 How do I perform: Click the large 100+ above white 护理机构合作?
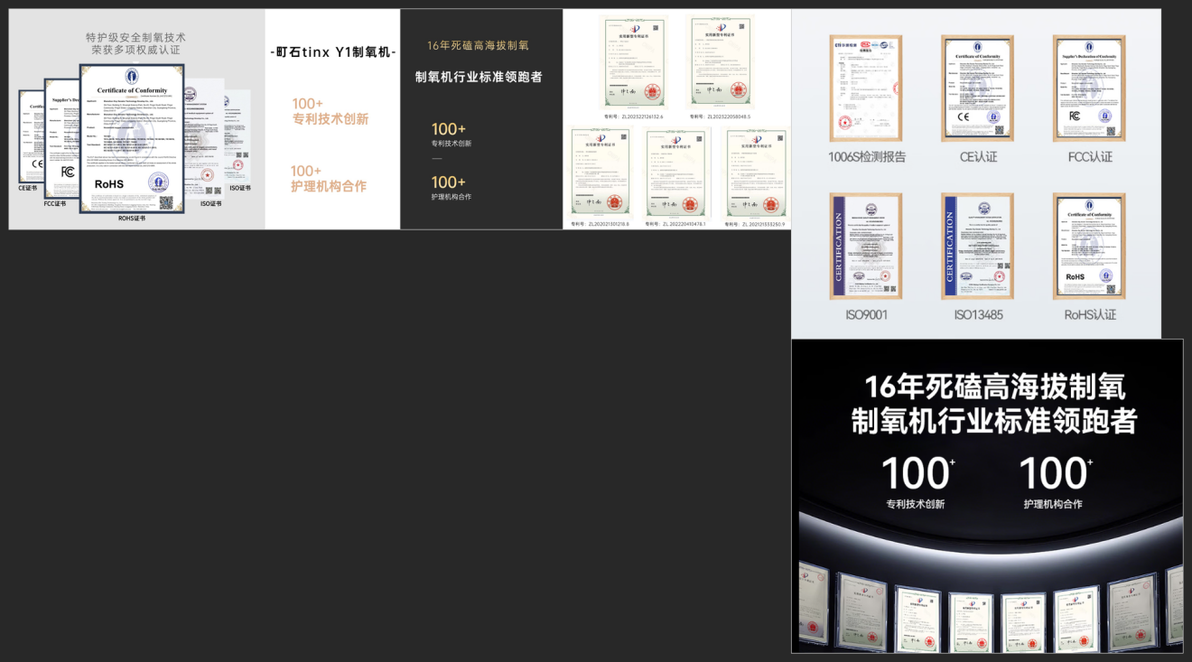pyautogui.click(x=1055, y=473)
